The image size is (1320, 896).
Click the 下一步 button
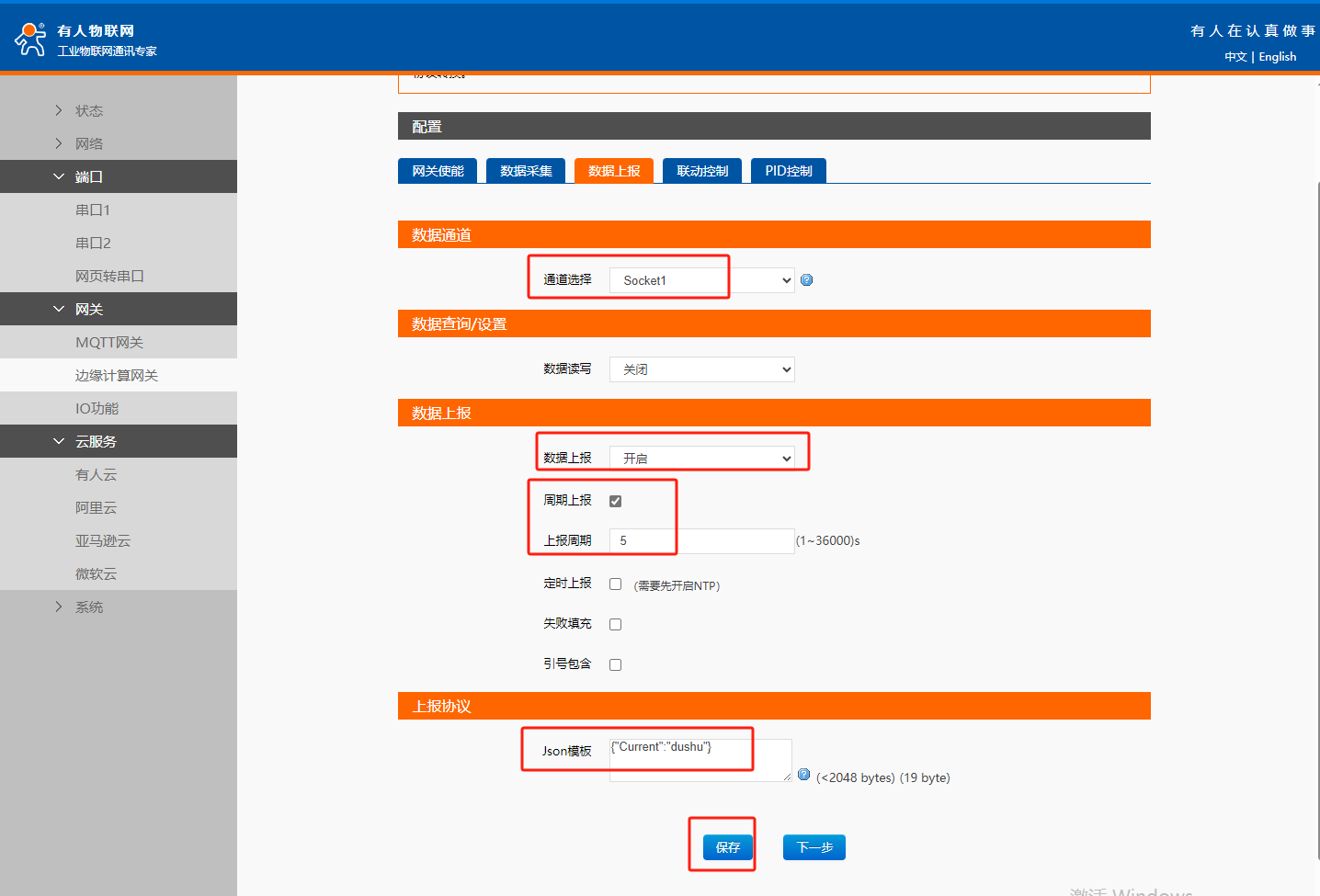(x=814, y=847)
